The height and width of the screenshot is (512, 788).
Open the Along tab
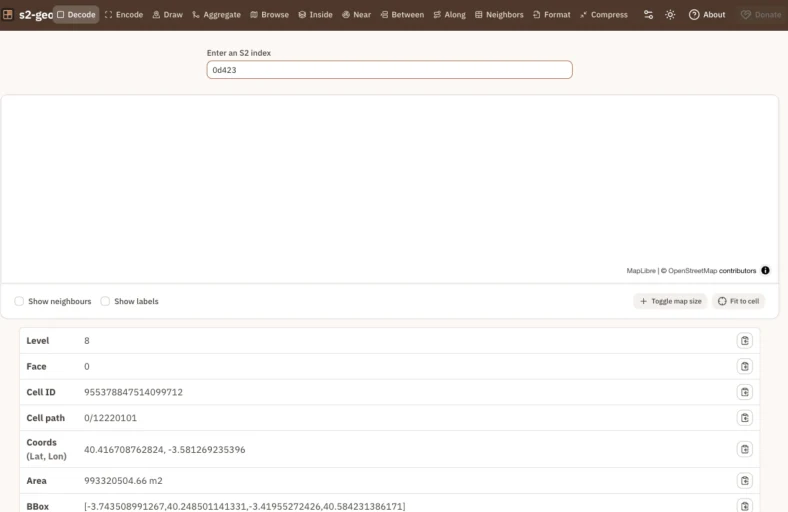pos(449,15)
